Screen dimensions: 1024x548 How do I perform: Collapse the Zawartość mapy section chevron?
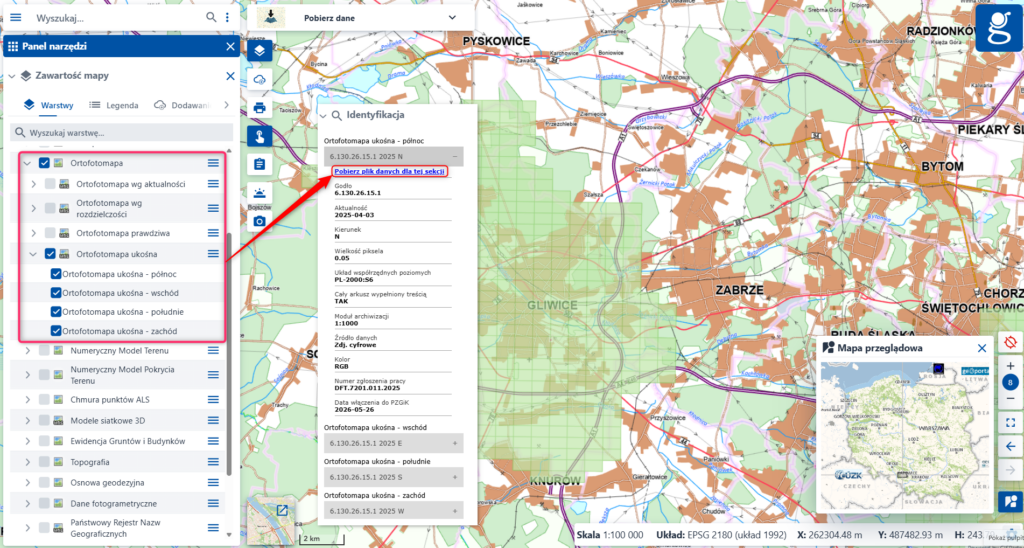(x=12, y=76)
